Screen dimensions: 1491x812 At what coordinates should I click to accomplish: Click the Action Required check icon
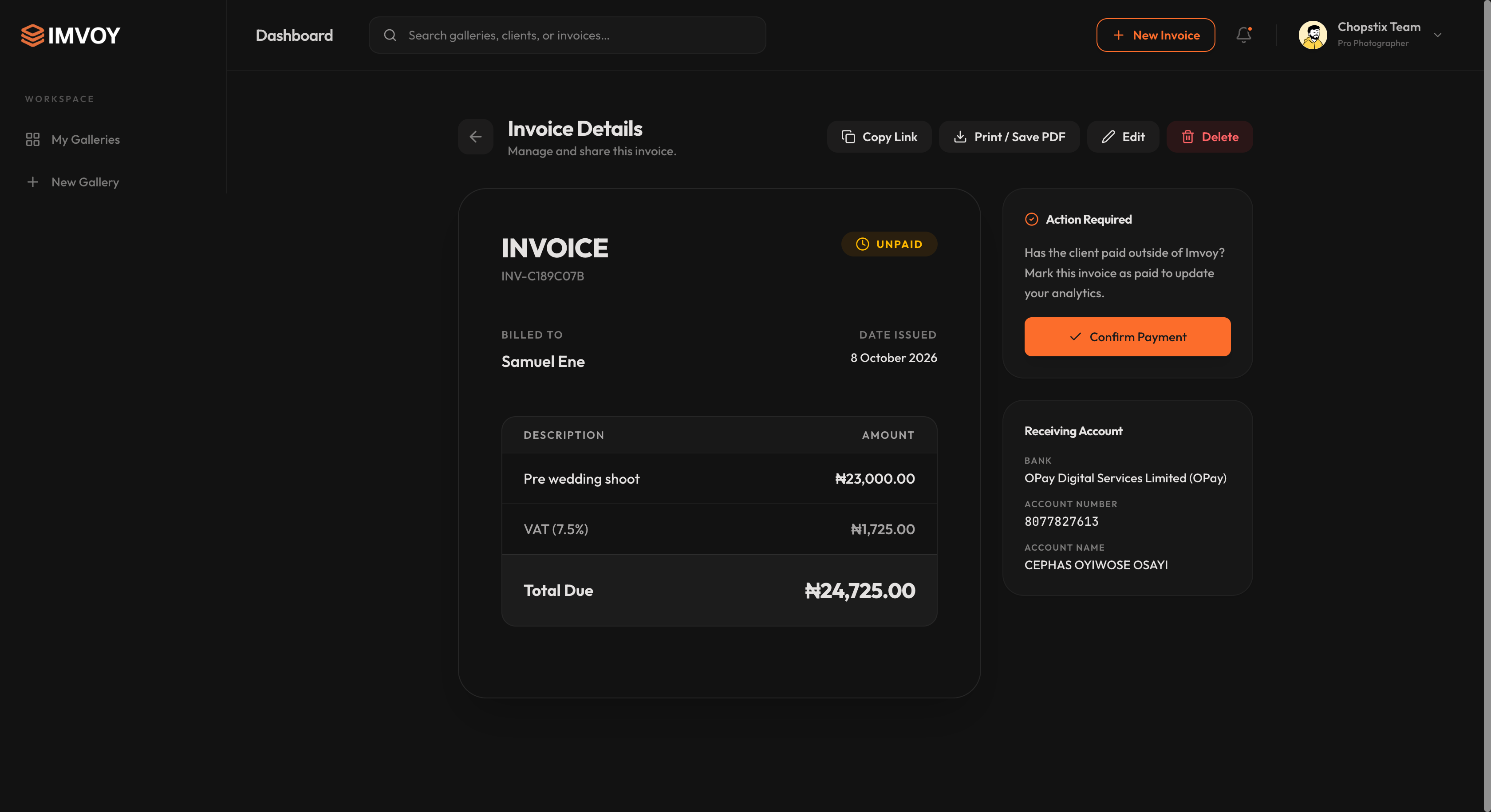tap(1031, 219)
